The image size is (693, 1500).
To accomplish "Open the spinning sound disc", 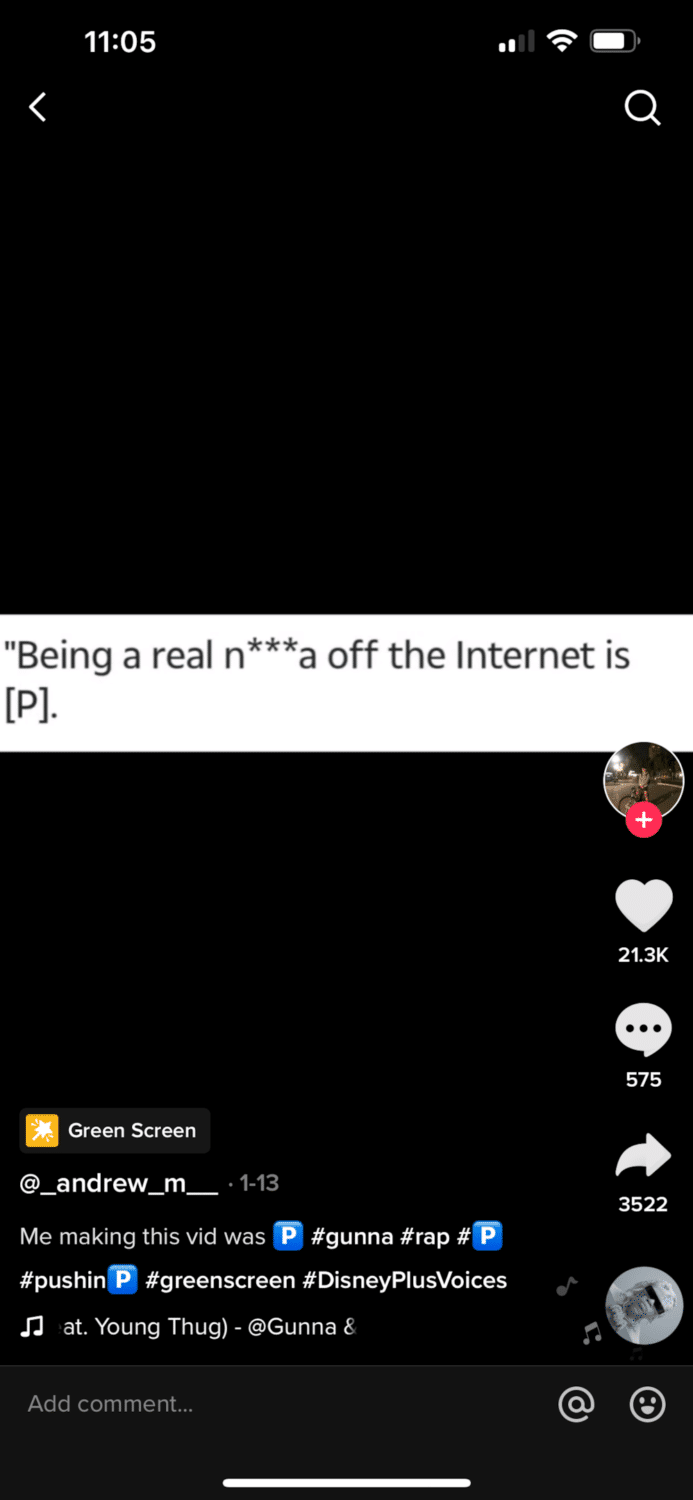I will 644,1306.
